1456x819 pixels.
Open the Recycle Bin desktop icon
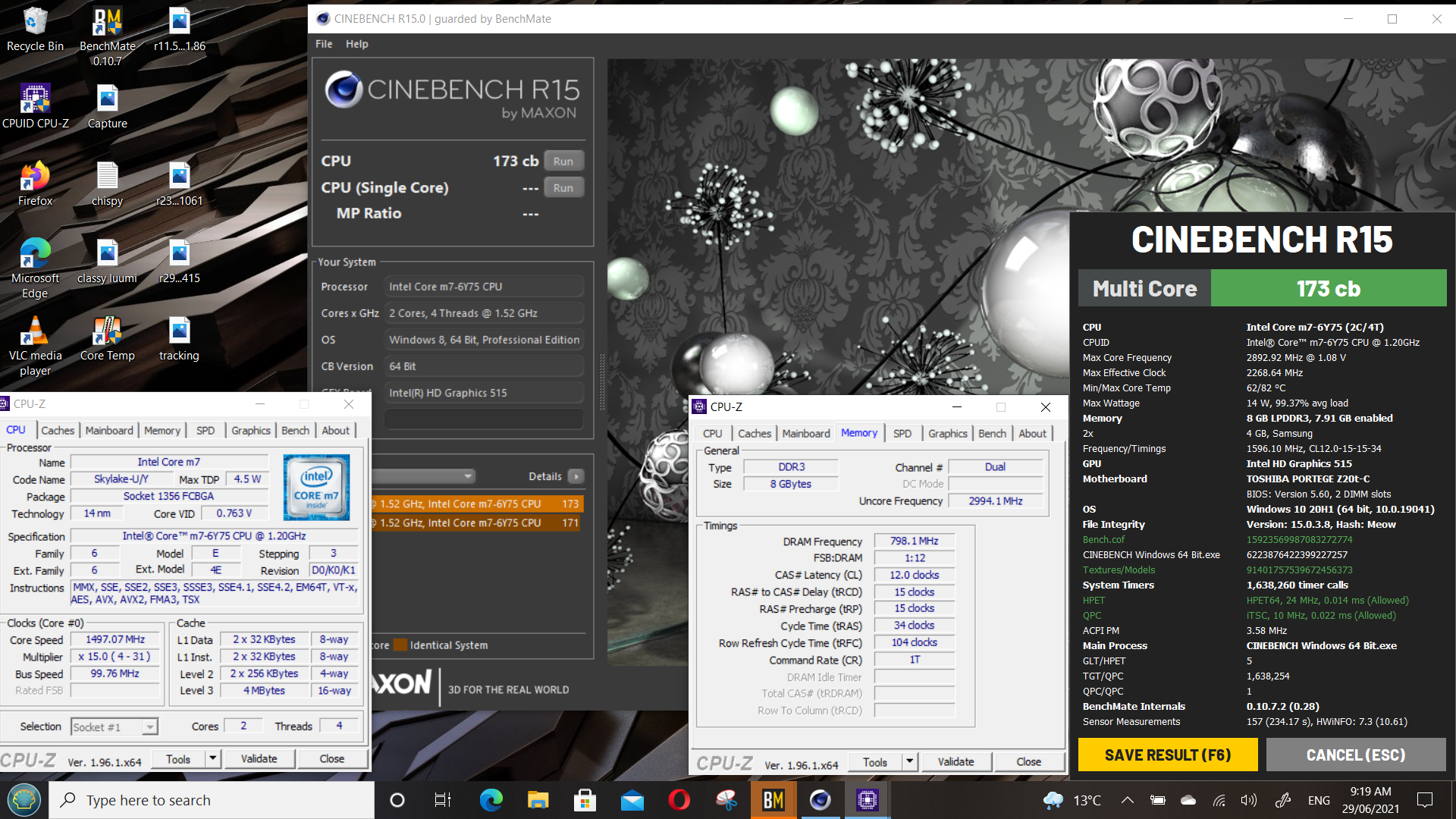coord(35,30)
